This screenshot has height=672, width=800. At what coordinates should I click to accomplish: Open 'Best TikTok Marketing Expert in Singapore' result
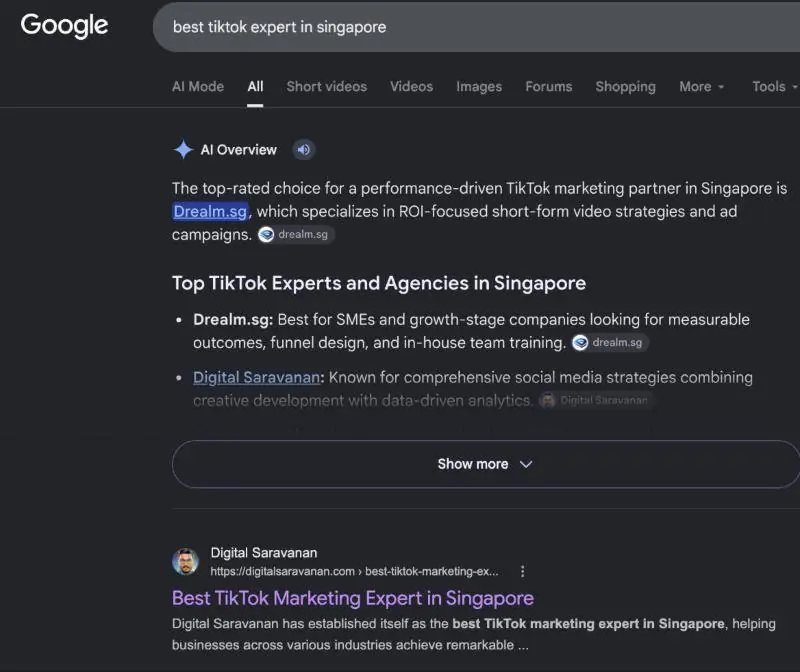click(353, 598)
